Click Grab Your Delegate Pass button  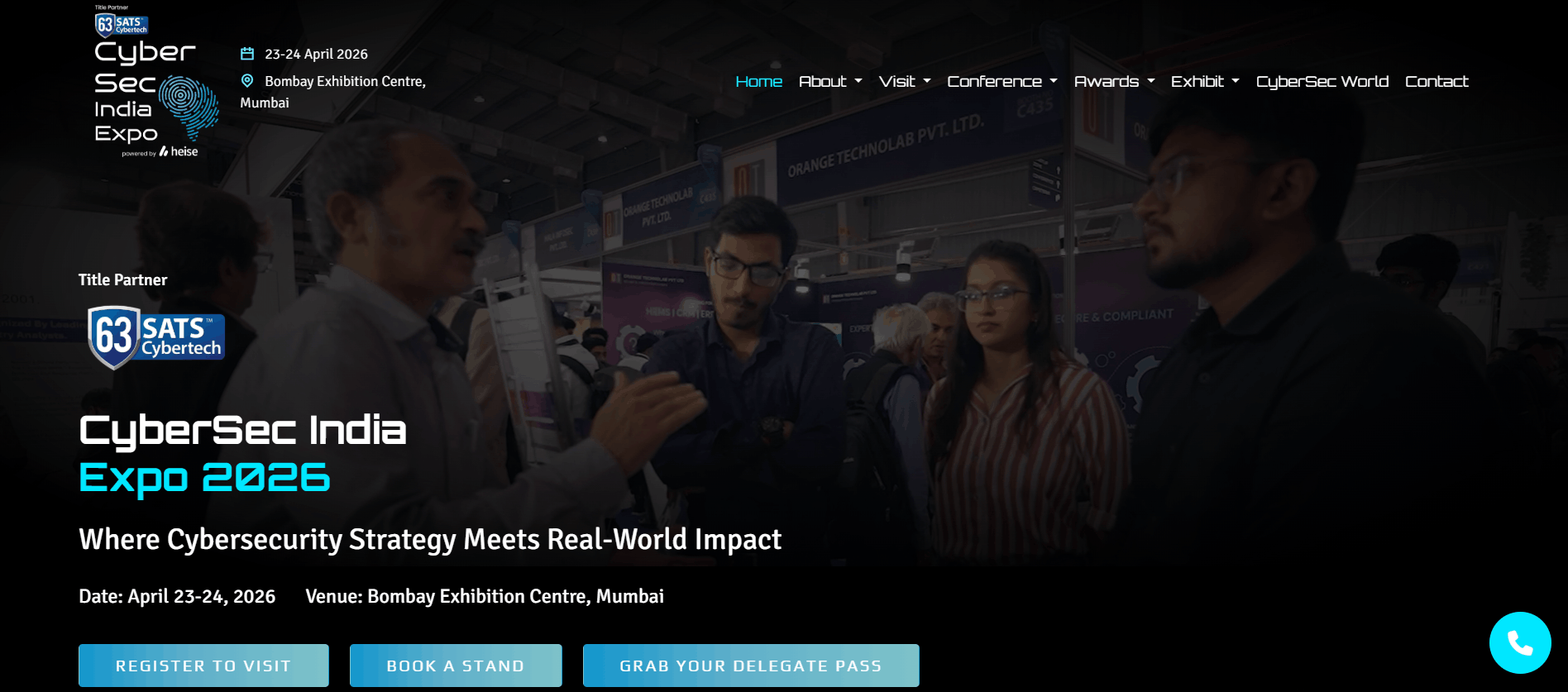(751, 666)
